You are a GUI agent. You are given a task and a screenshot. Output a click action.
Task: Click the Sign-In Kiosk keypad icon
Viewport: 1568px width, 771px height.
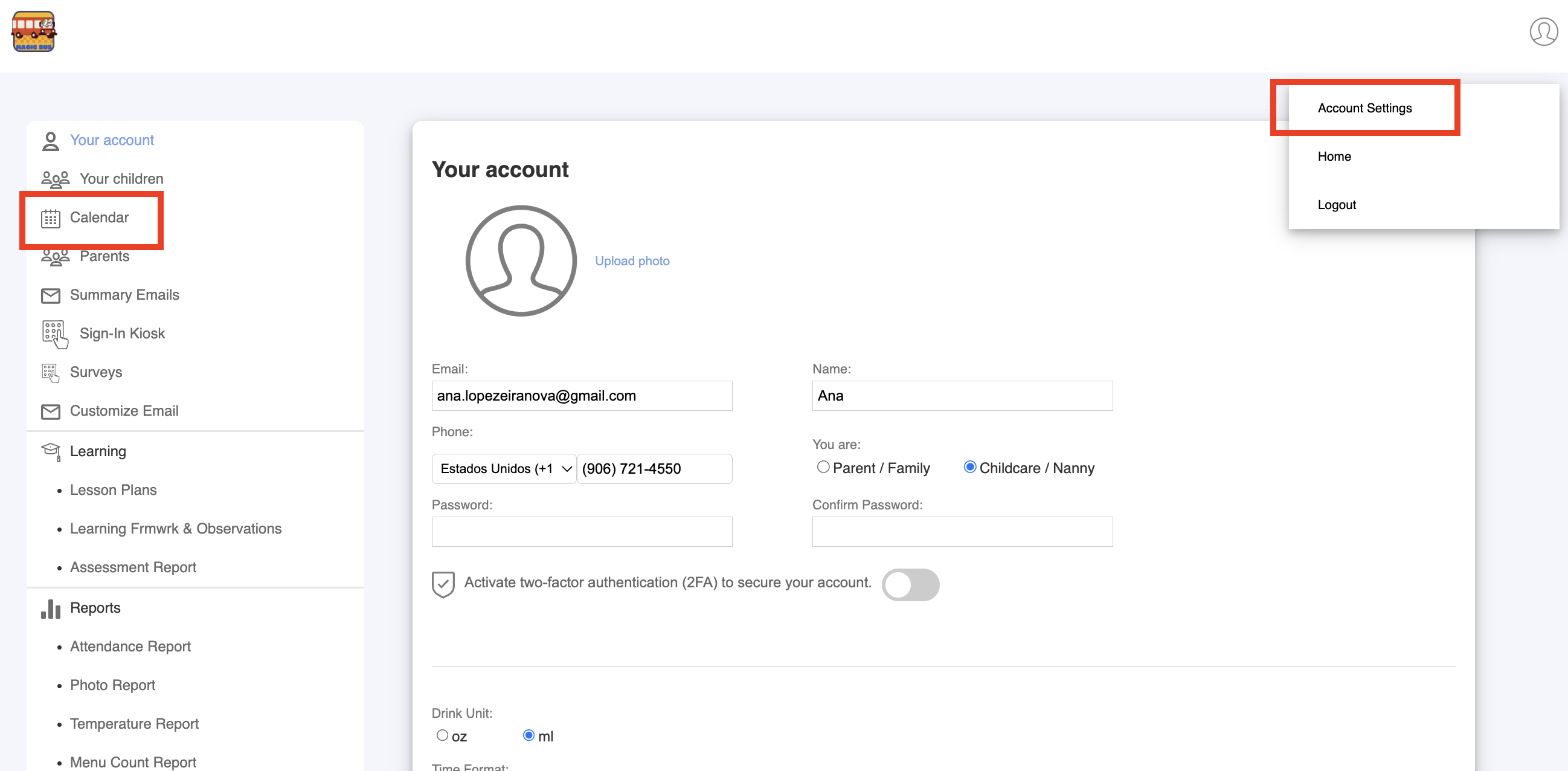(55, 334)
